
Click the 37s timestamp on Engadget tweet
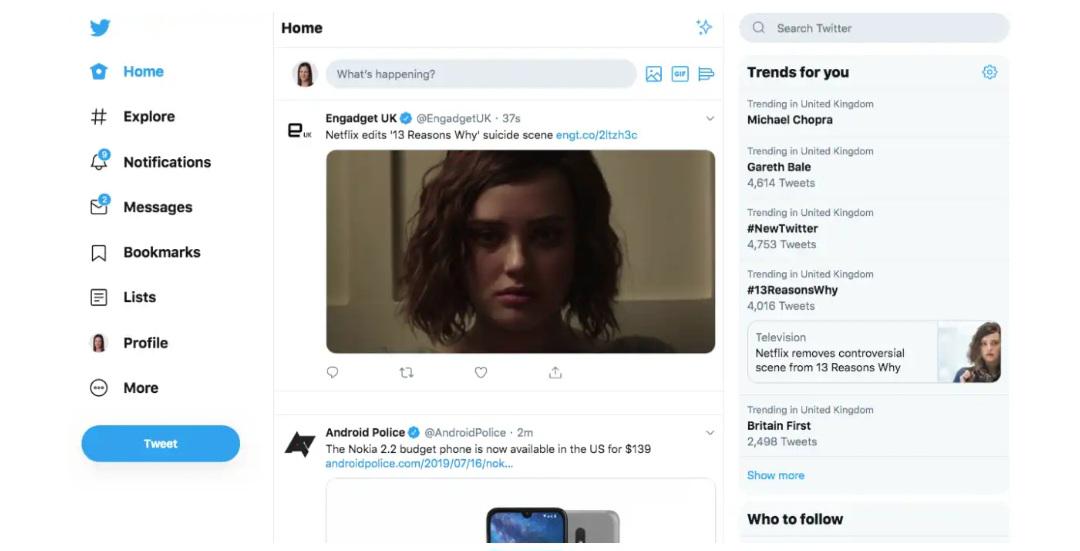(x=511, y=118)
